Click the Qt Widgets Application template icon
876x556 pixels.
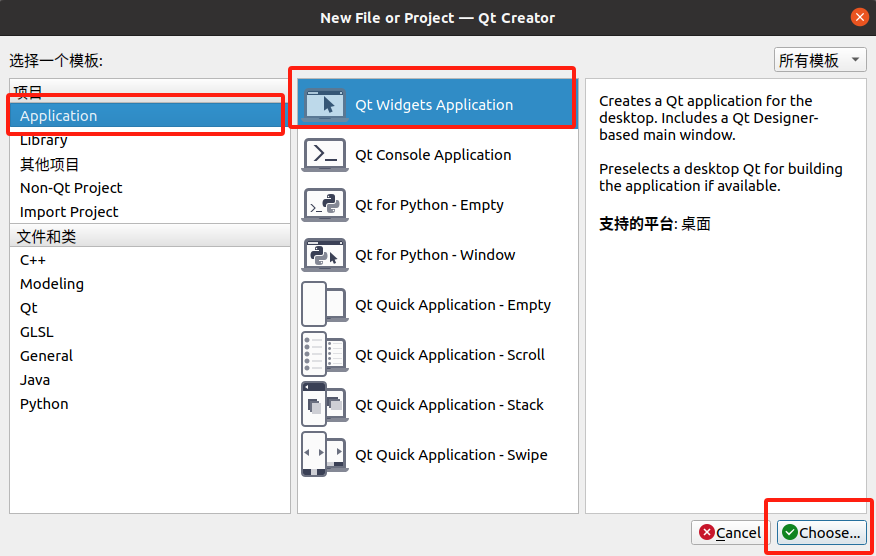325,104
